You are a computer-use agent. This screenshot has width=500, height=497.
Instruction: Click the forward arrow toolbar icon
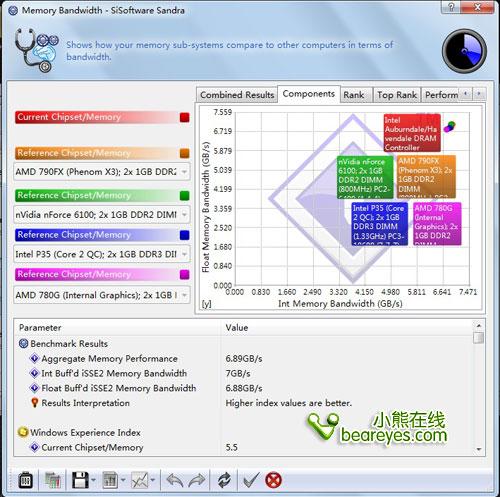click(197, 480)
